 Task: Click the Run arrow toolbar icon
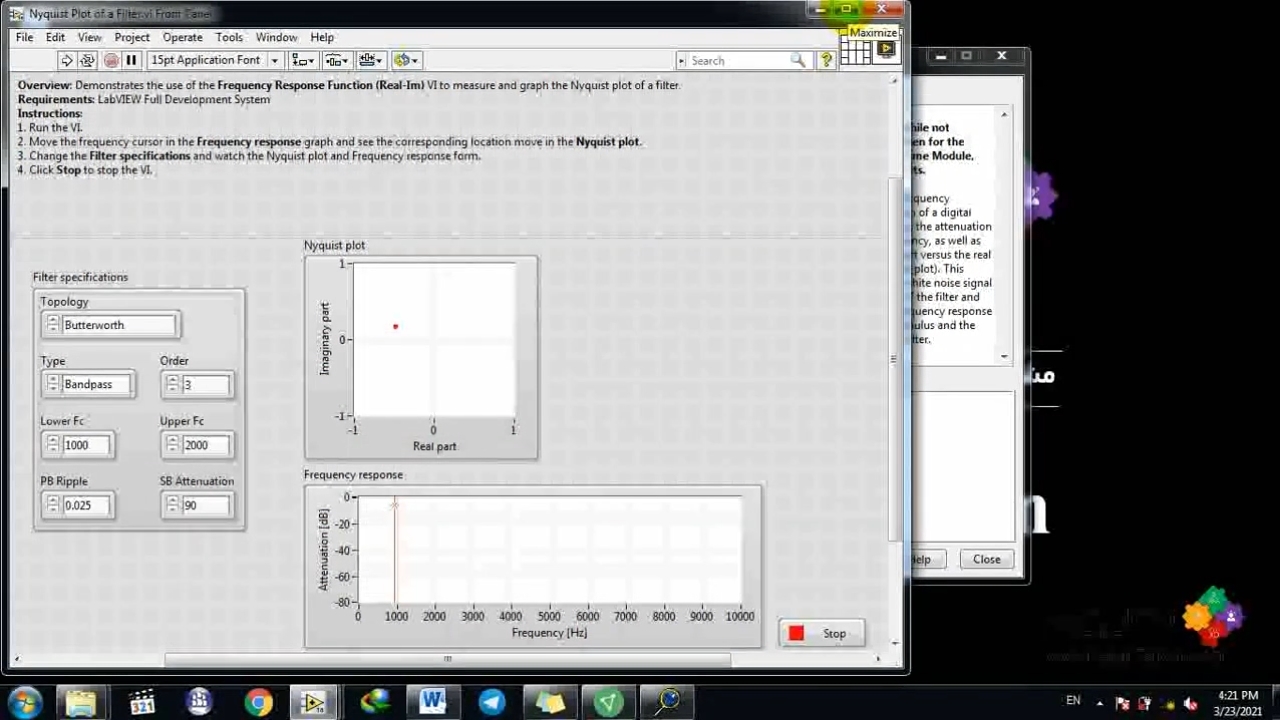[66, 60]
